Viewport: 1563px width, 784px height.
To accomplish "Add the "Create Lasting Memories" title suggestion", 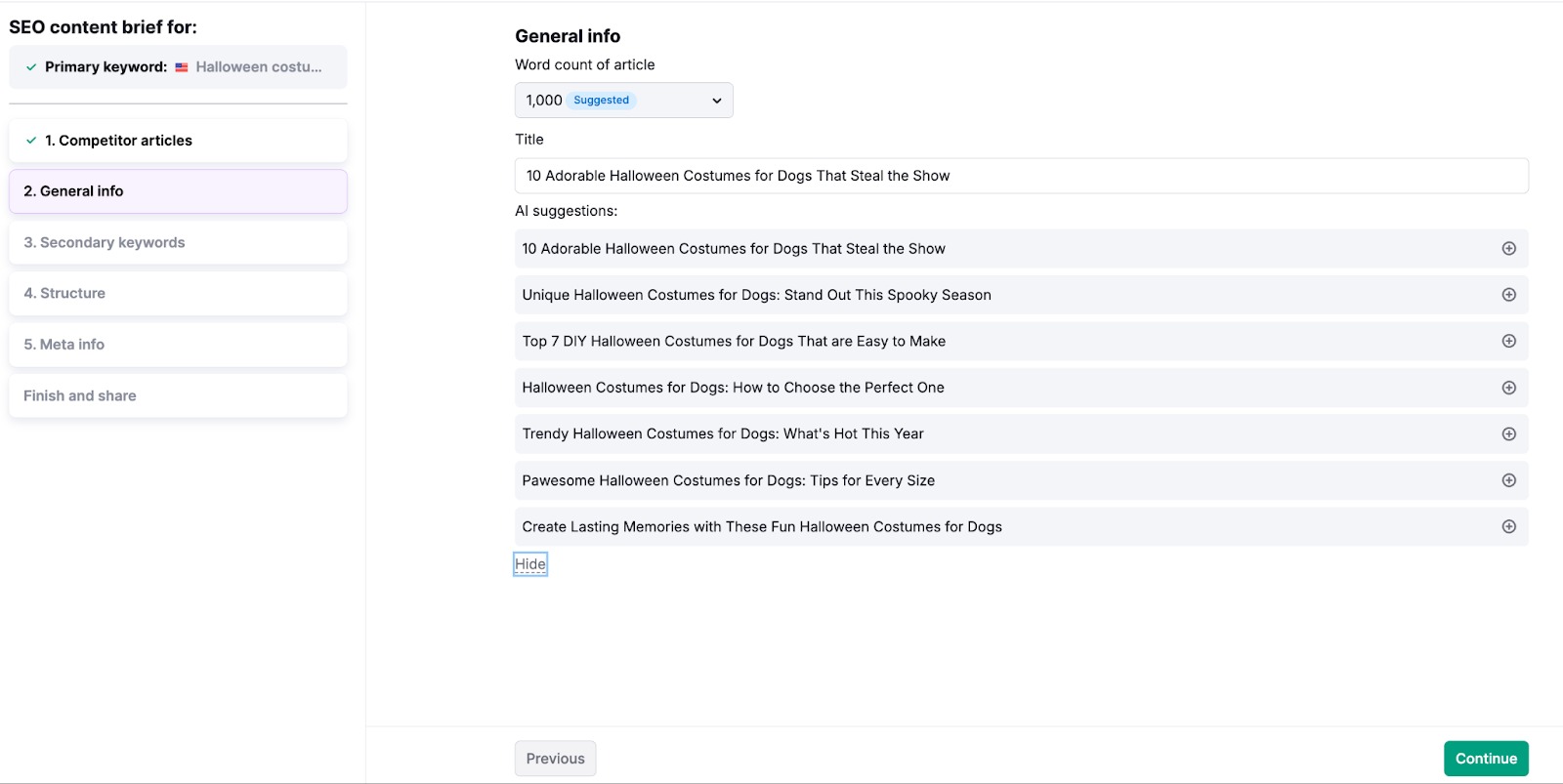I will [1508, 526].
